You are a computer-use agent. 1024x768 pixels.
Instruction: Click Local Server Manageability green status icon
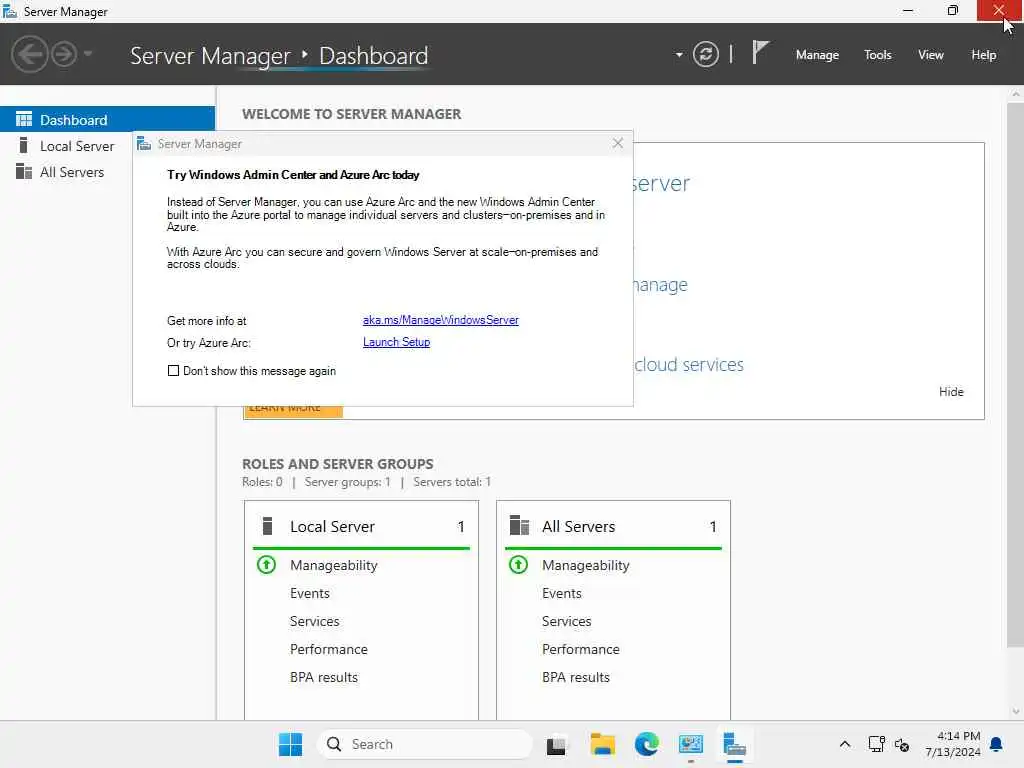pyautogui.click(x=266, y=564)
